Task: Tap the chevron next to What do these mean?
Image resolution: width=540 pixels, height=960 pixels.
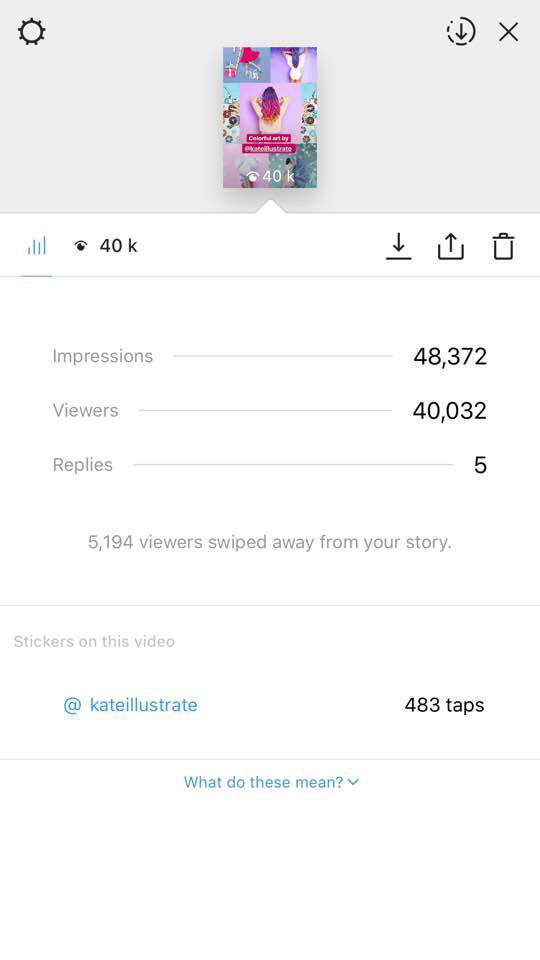Action: pos(353,782)
